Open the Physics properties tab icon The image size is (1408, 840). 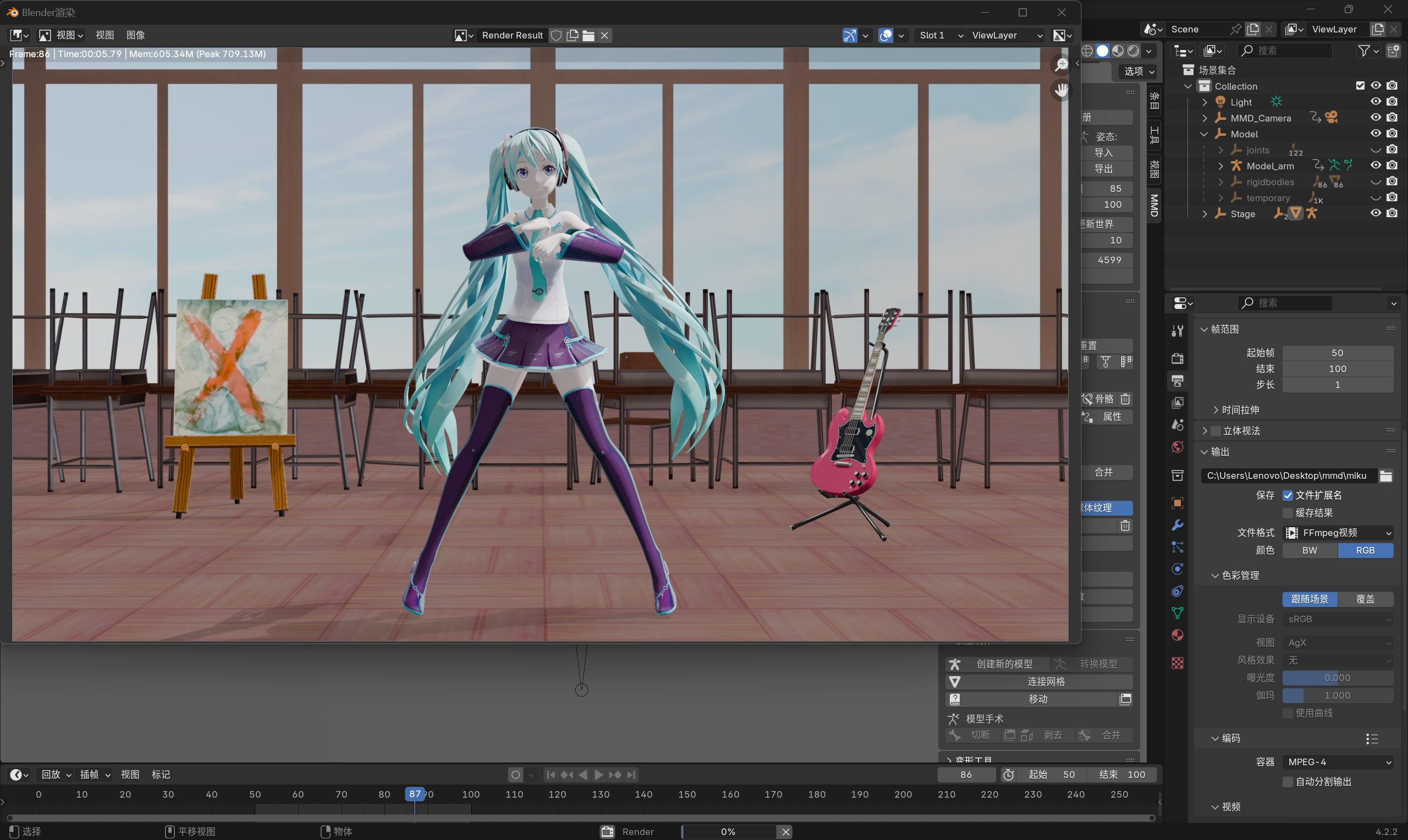pos(1177,569)
